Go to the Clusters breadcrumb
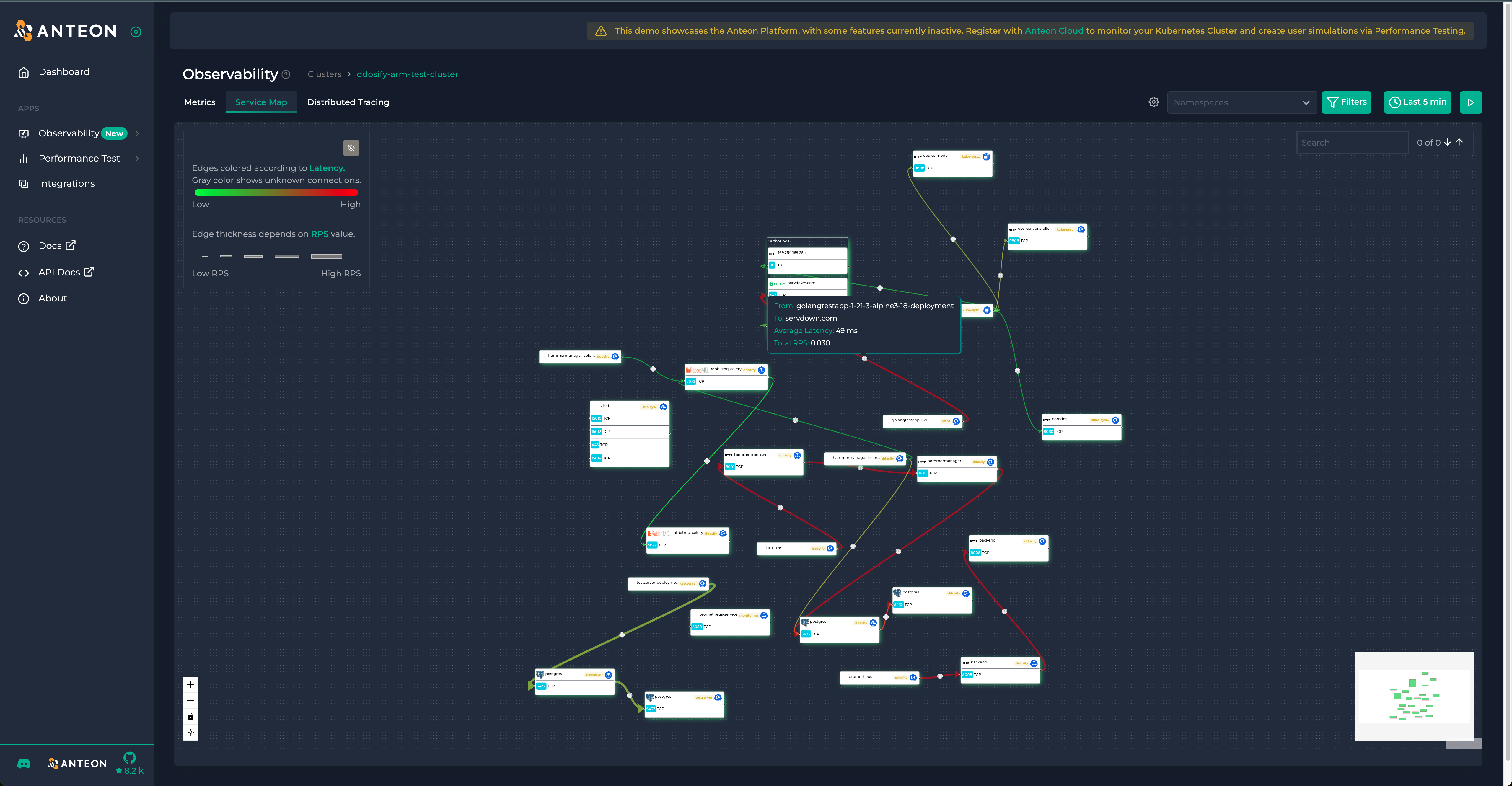This screenshot has width=1512, height=786. point(325,74)
